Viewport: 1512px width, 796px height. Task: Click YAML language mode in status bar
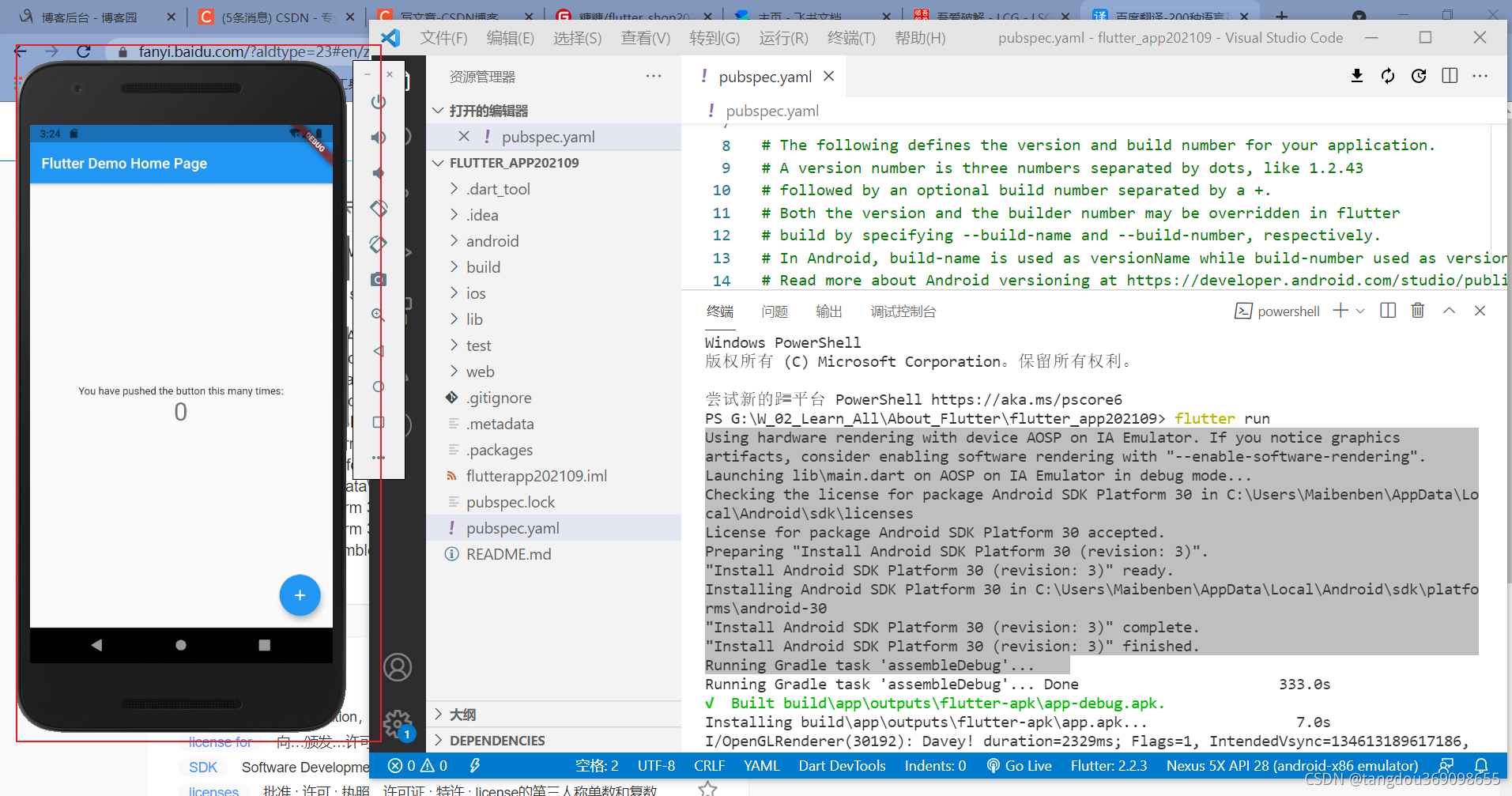(761, 765)
